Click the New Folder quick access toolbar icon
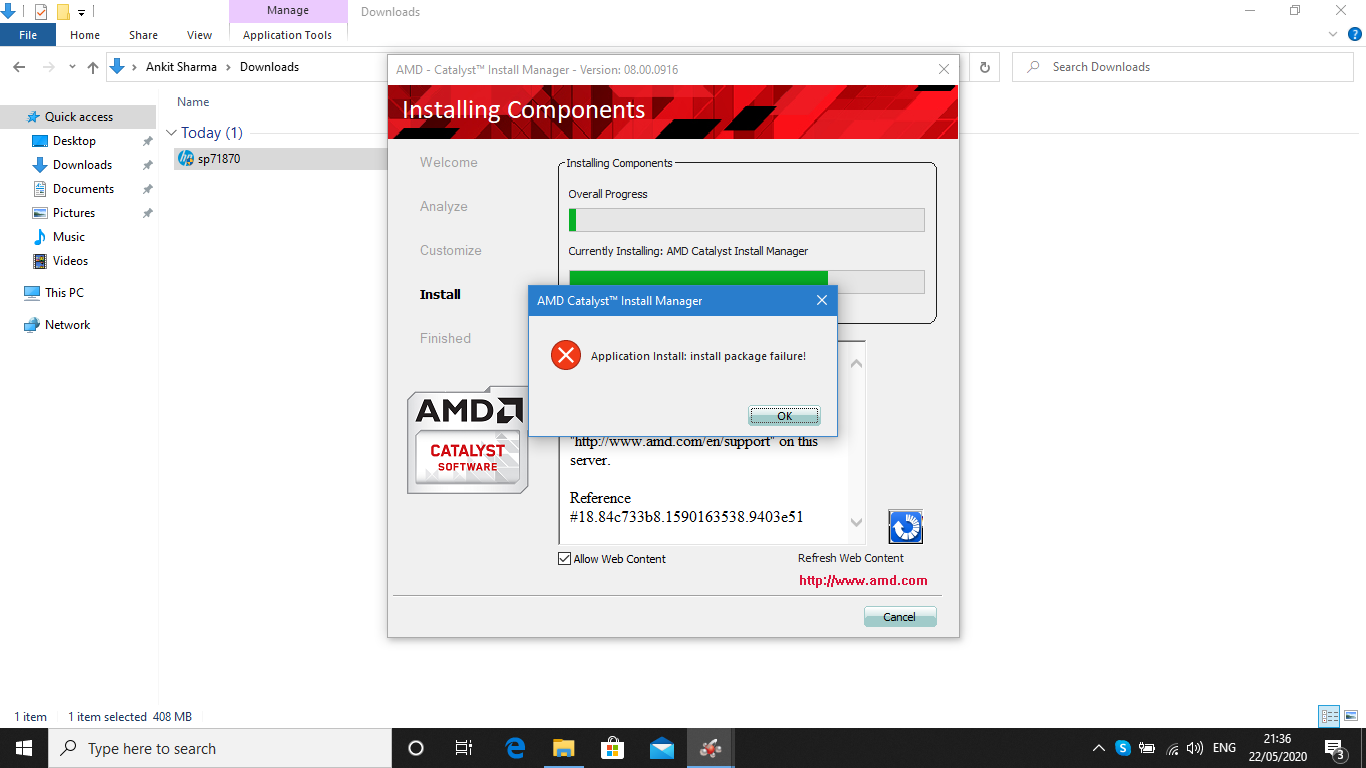 [x=63, y=12]
